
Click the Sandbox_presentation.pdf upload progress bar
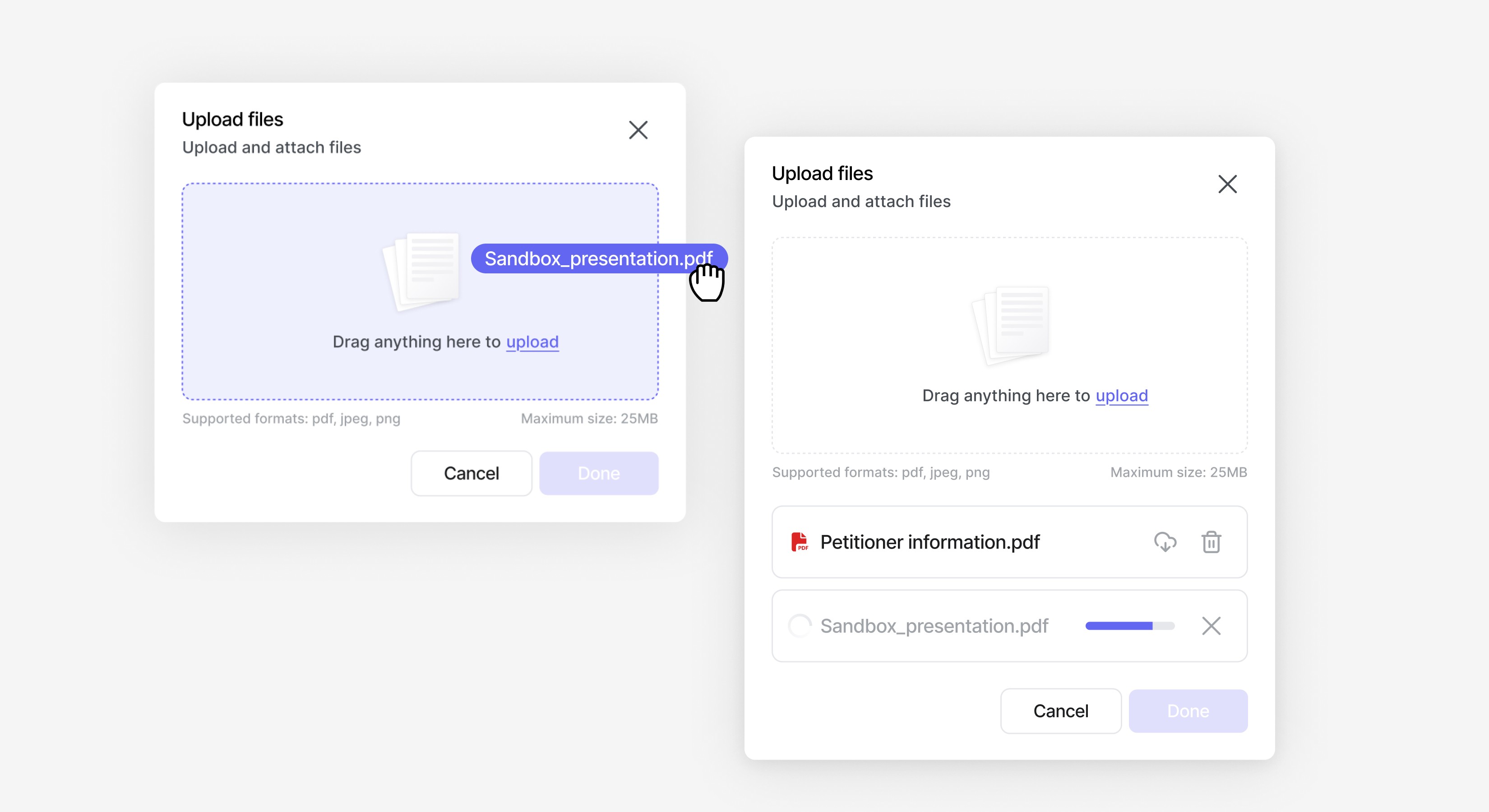(1129, 626)
